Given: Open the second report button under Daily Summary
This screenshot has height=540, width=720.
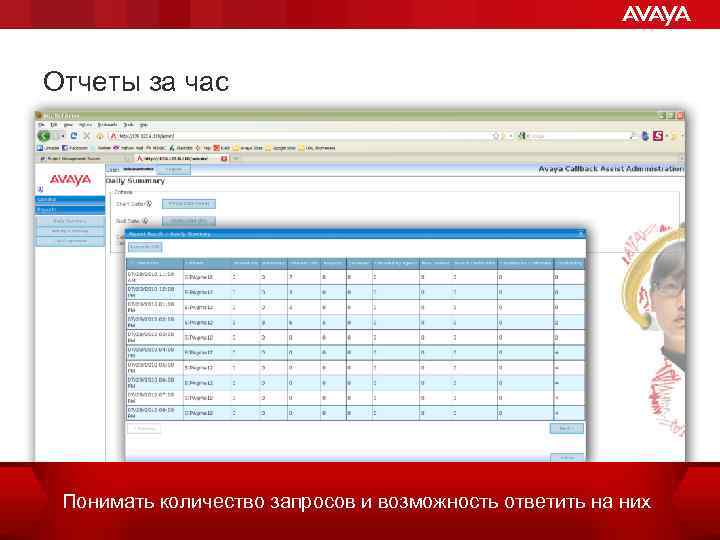Looking at the screenshot, I should [x=70, y=231].
